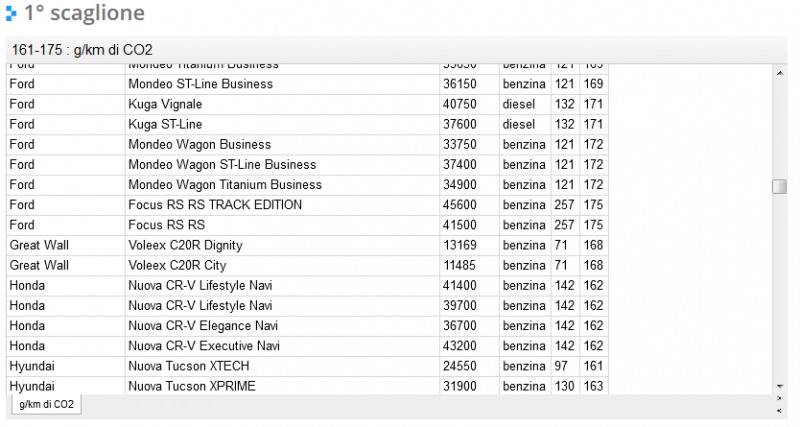Click price cell 33750
Screen dimensions: 800x427
click(470, 145)
